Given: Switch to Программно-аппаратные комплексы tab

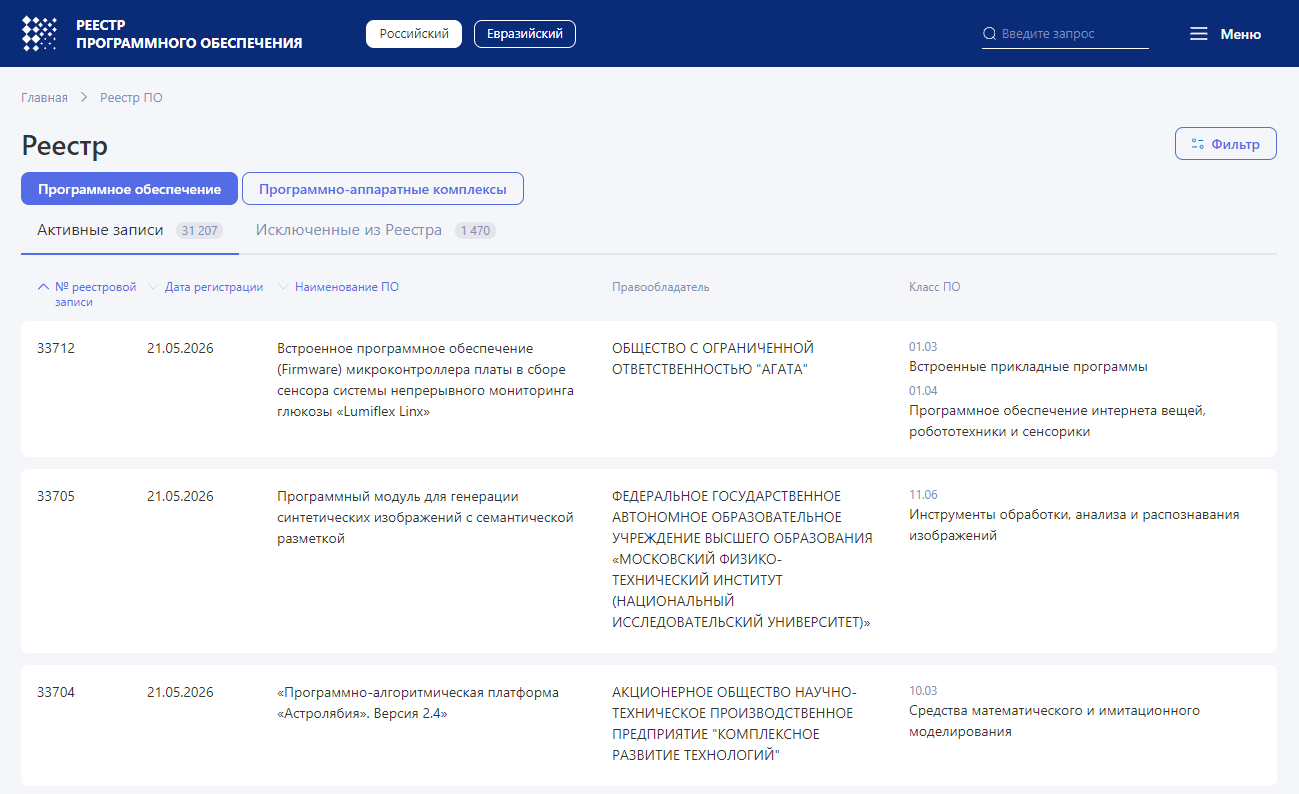Looking at the screenshot, I should click(383, 189).
